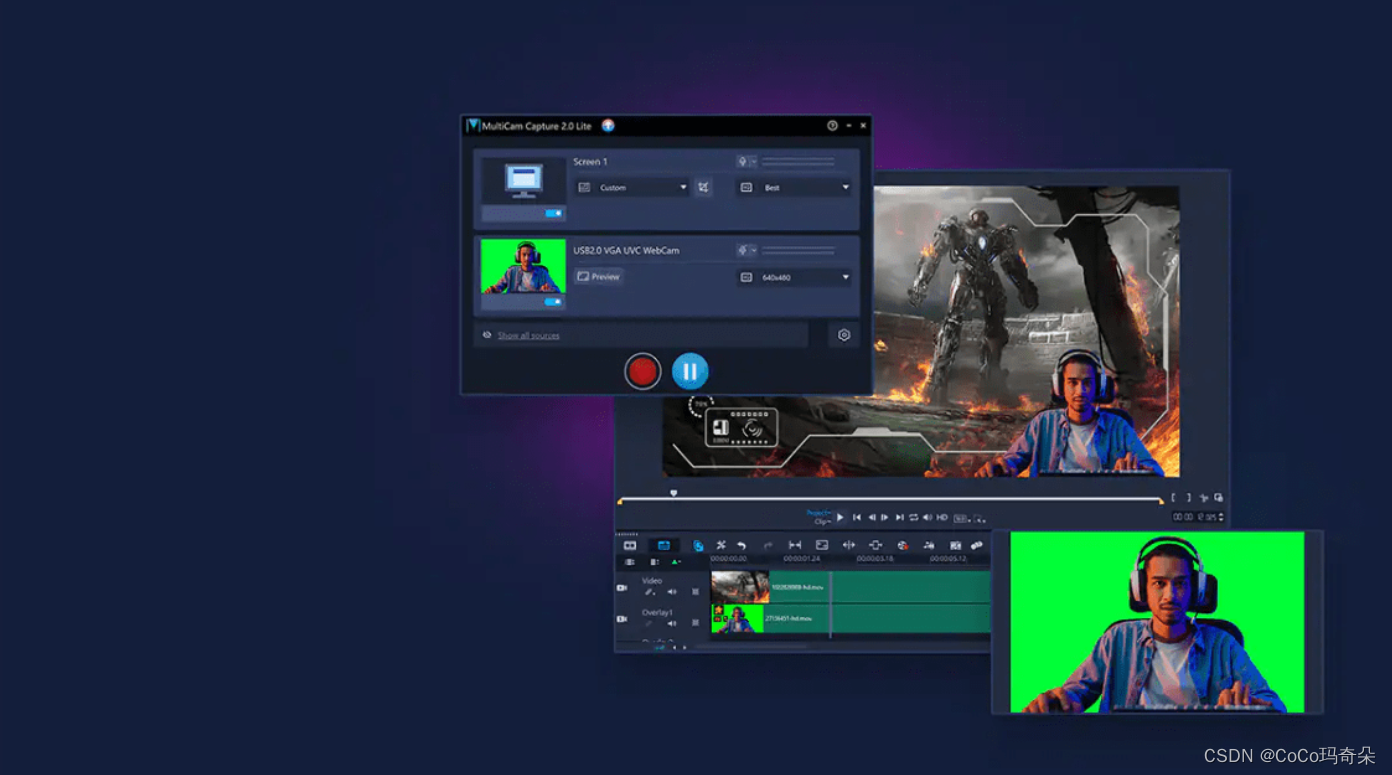Click the blue record/capture option icon
Screen dimensions: 1392x775
point(698,546)
